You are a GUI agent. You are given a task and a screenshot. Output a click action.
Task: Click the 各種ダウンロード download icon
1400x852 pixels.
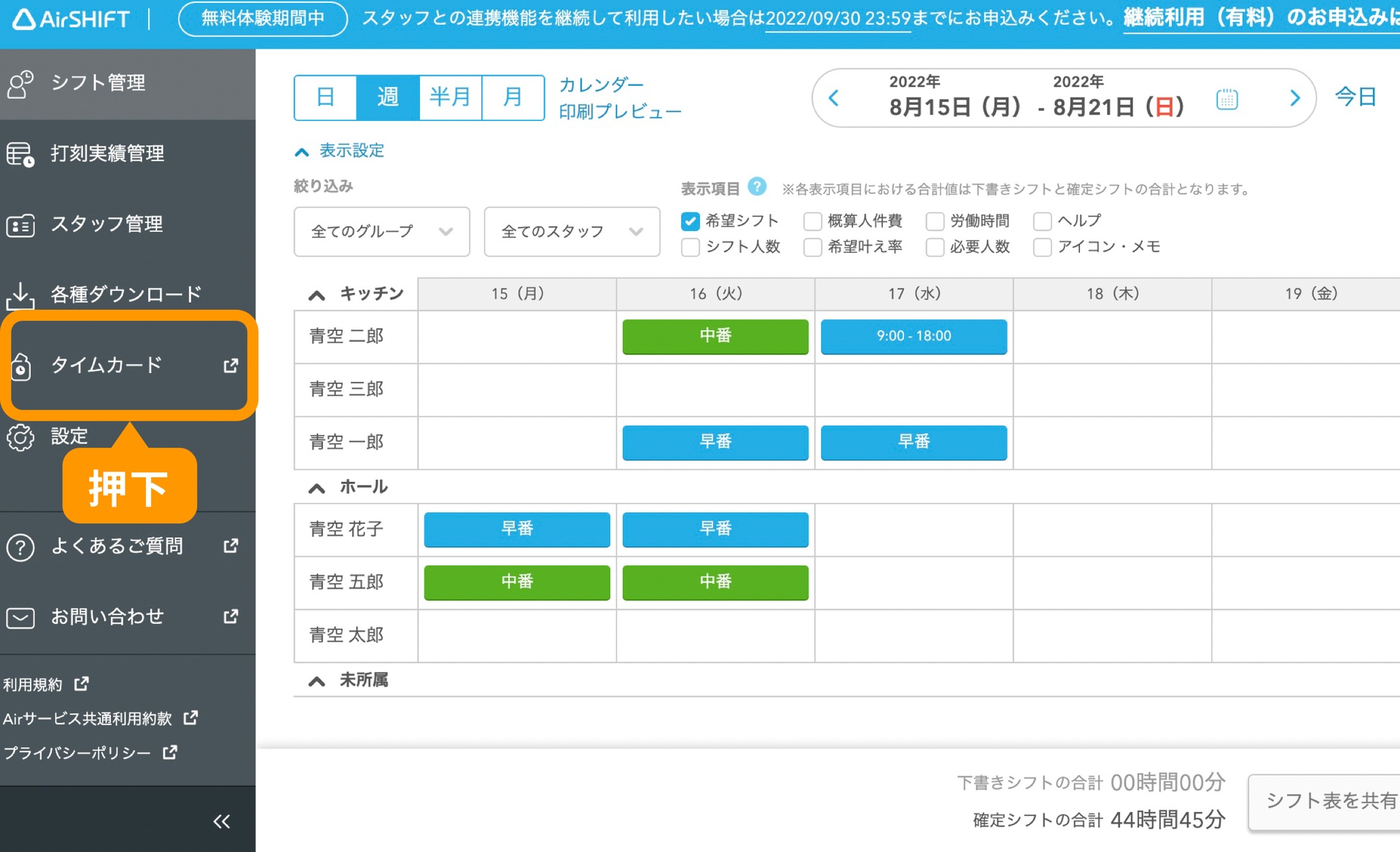point(20,295)
